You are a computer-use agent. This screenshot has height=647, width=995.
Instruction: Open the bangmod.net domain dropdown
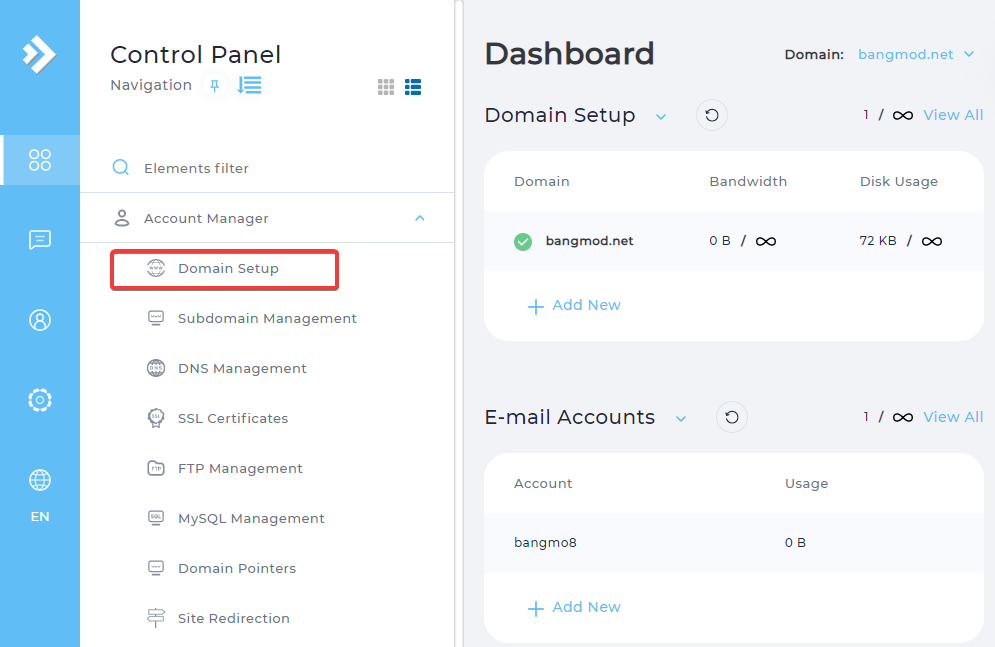916,55
